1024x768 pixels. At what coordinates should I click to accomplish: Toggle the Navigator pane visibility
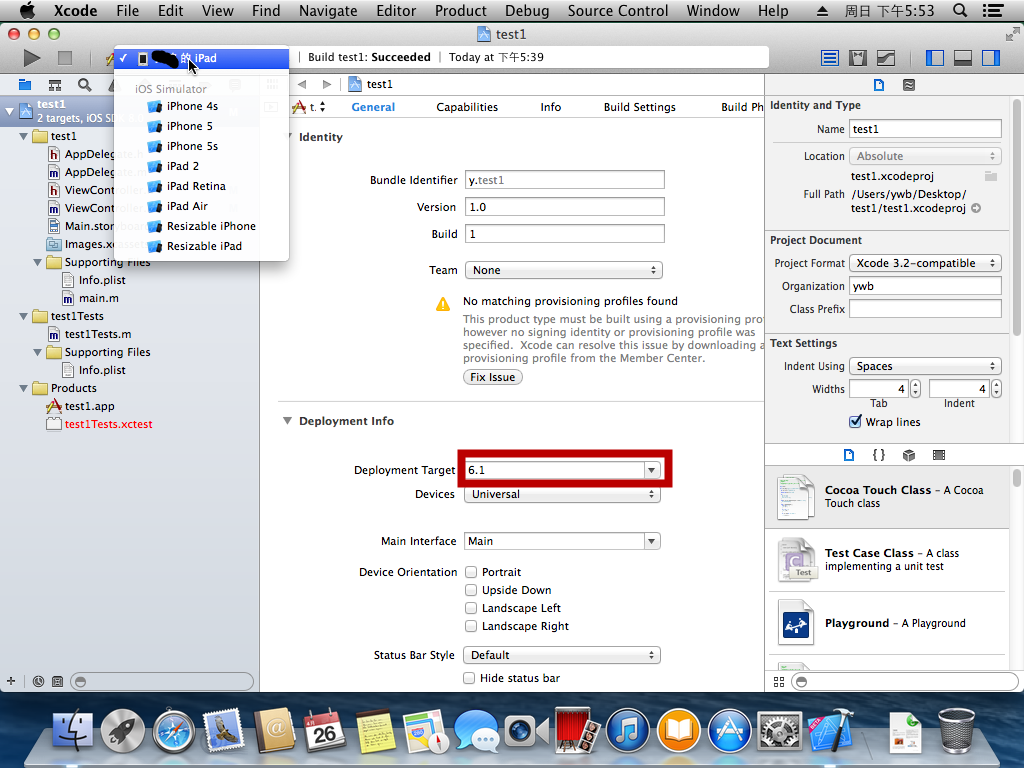(935, 58)
